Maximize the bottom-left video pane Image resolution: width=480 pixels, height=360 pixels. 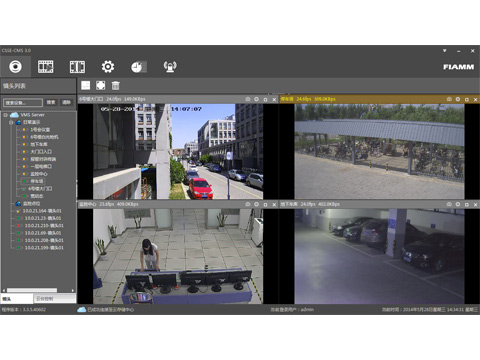[265, 204]
